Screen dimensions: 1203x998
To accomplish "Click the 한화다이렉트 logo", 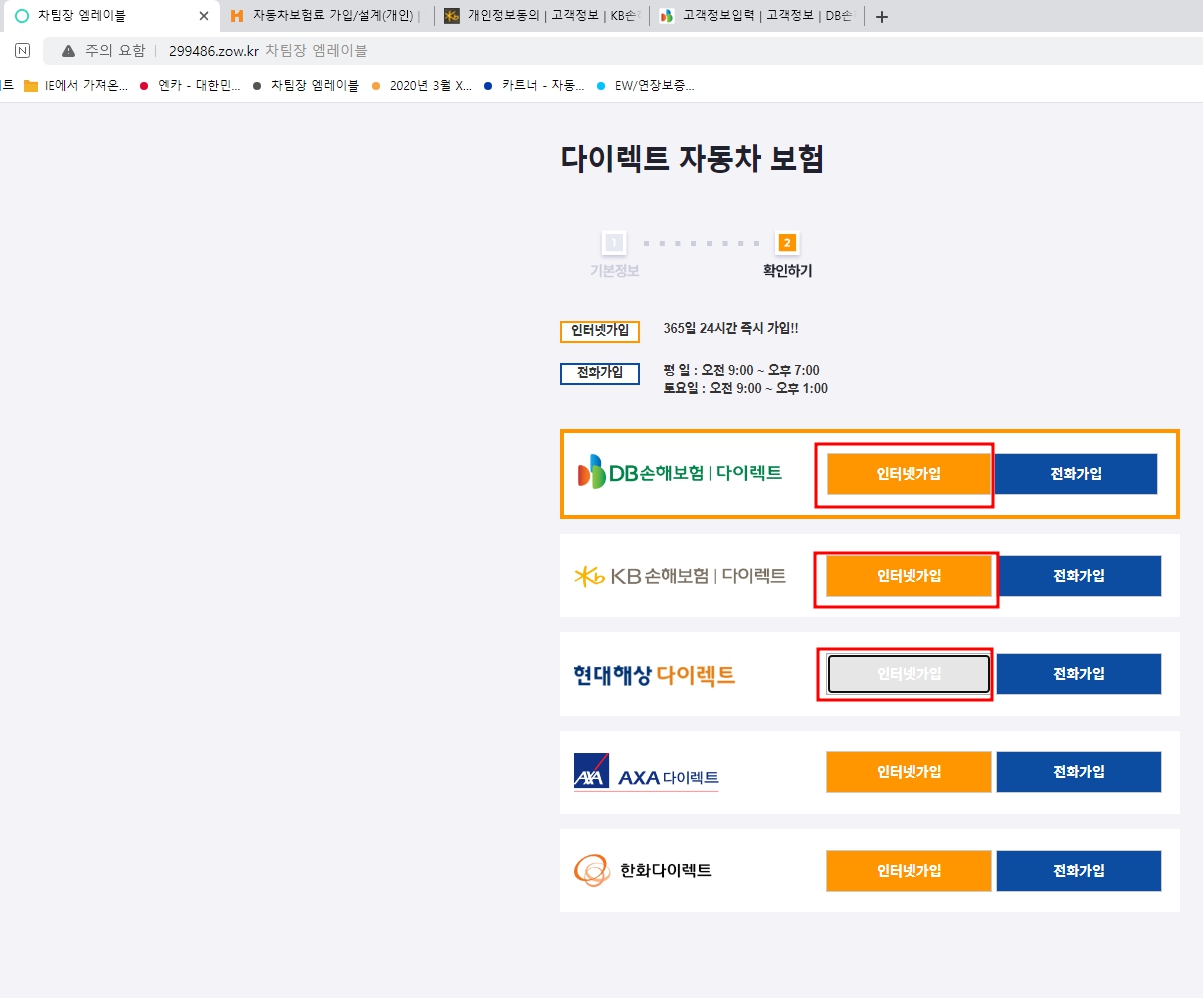I will coord(643,870).
